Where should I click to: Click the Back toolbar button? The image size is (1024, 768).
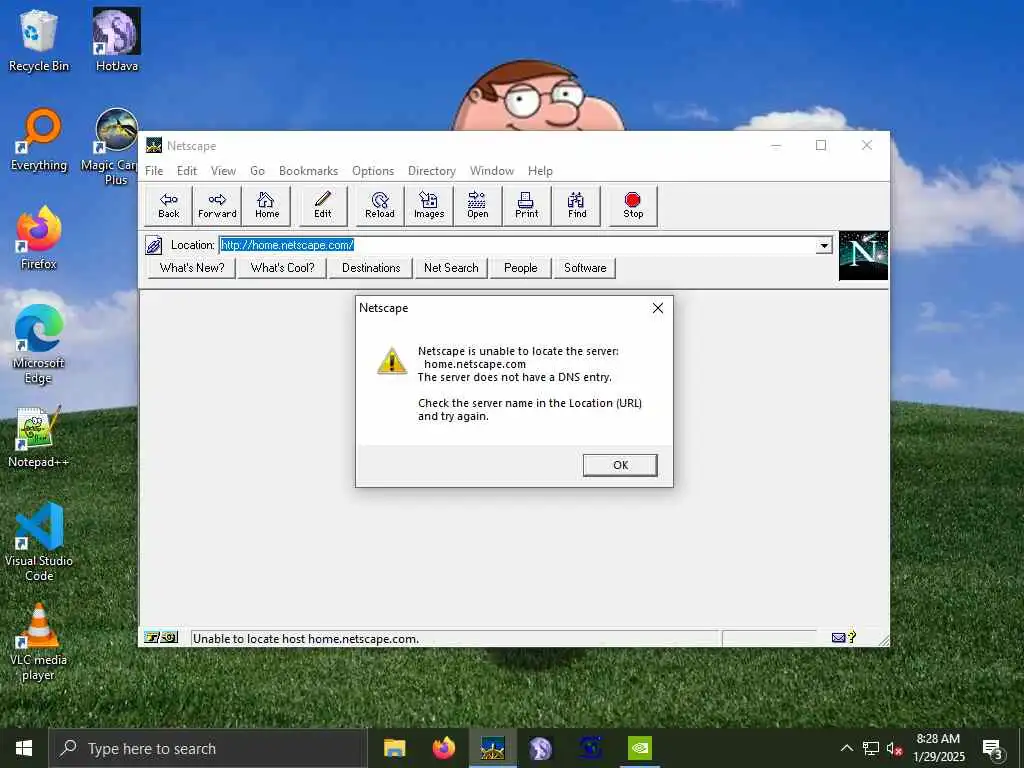(168, 206)
